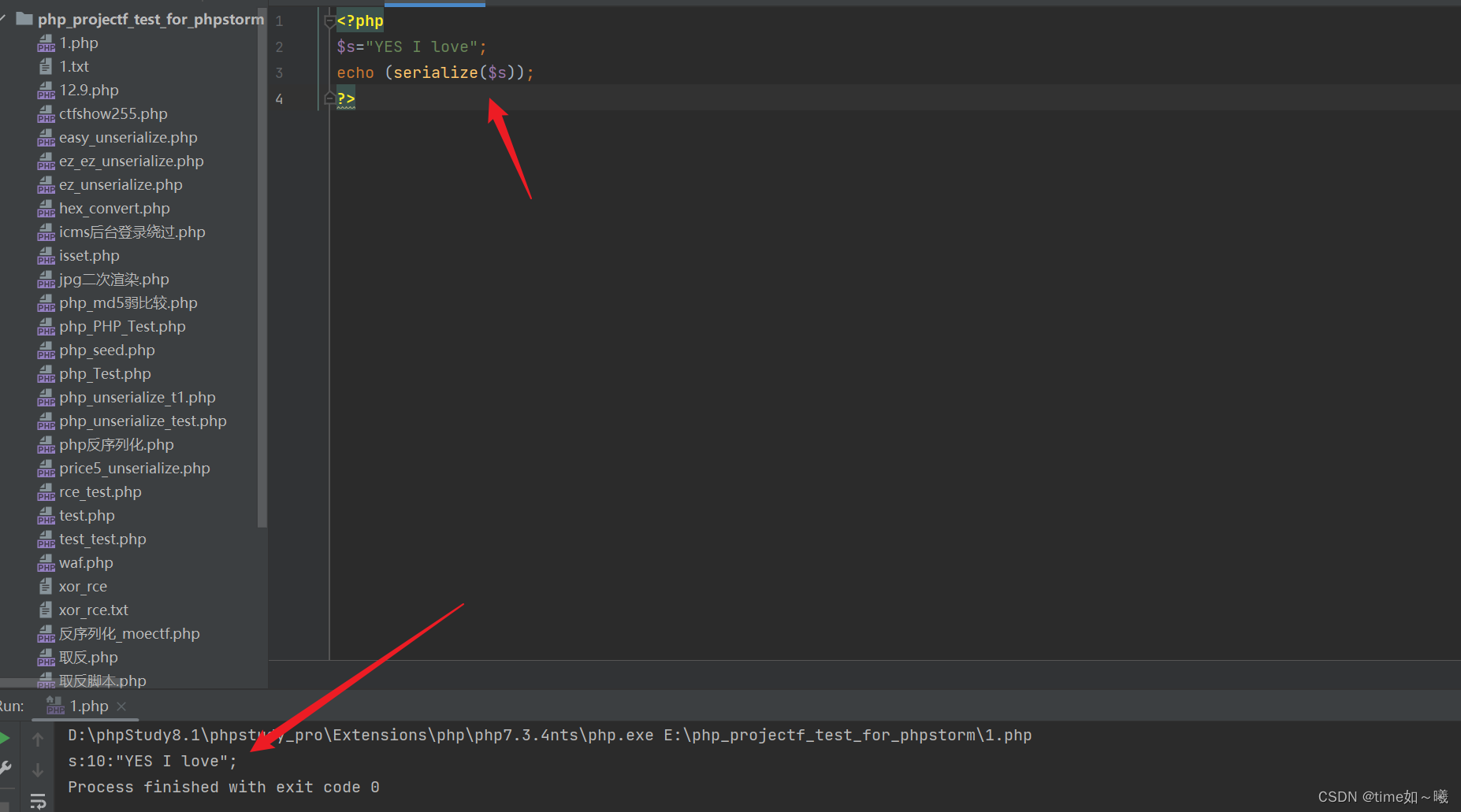Select php_Test.php file
Screen dimensions: 1461x812
point(105,374)
